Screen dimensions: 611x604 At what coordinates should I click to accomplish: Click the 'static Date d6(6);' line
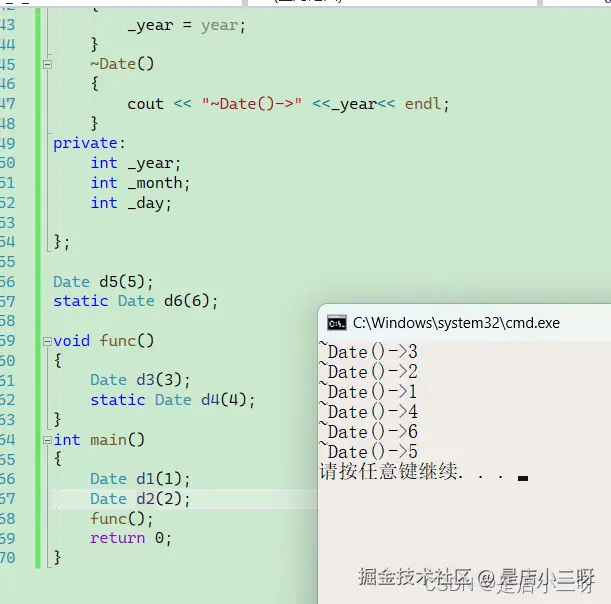136,301
